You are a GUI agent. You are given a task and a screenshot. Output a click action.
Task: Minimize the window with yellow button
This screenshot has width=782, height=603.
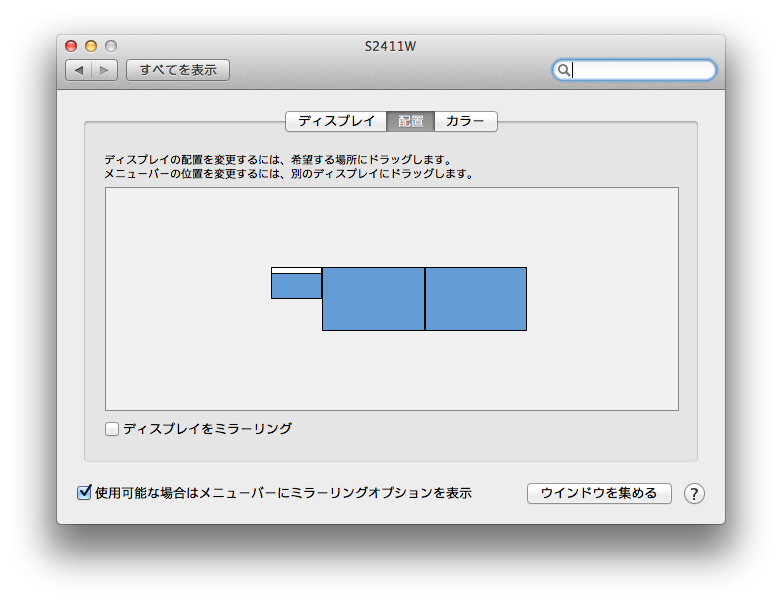click(x=91, y=46)
